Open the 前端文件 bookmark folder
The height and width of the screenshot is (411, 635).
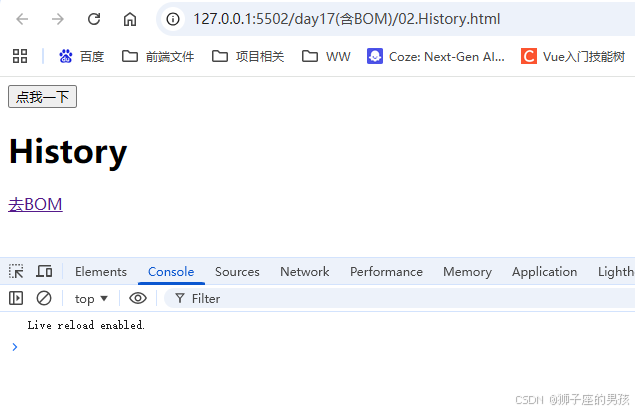pos(158,56)
